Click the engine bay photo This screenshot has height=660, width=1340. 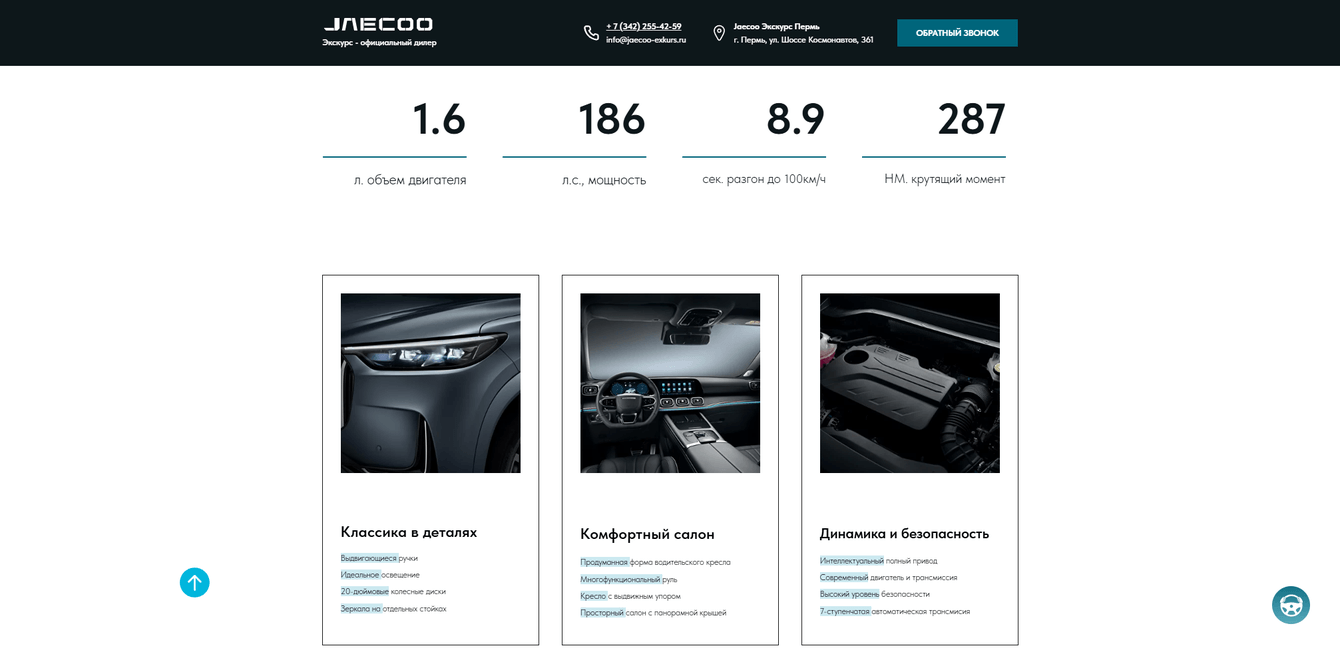(910, 383)
